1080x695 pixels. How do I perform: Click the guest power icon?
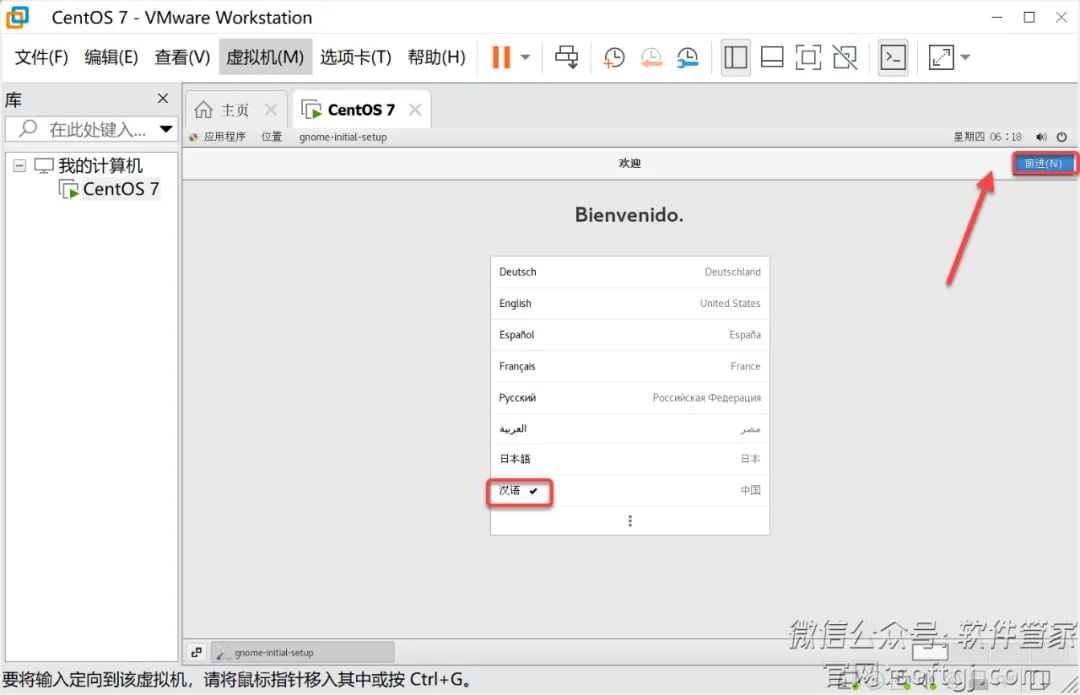[x=1061, y=136]
